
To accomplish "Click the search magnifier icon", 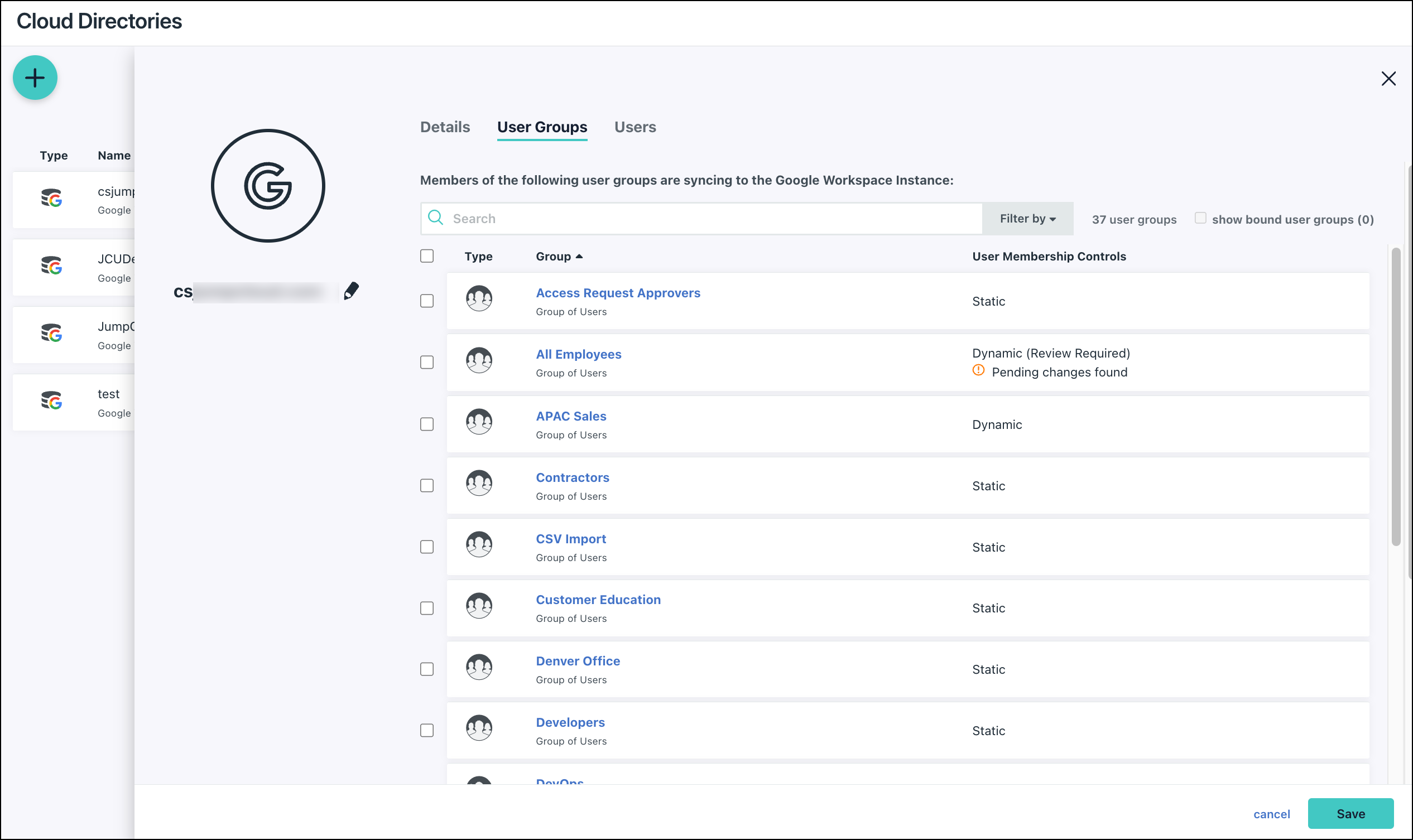I will click(435, 218).
